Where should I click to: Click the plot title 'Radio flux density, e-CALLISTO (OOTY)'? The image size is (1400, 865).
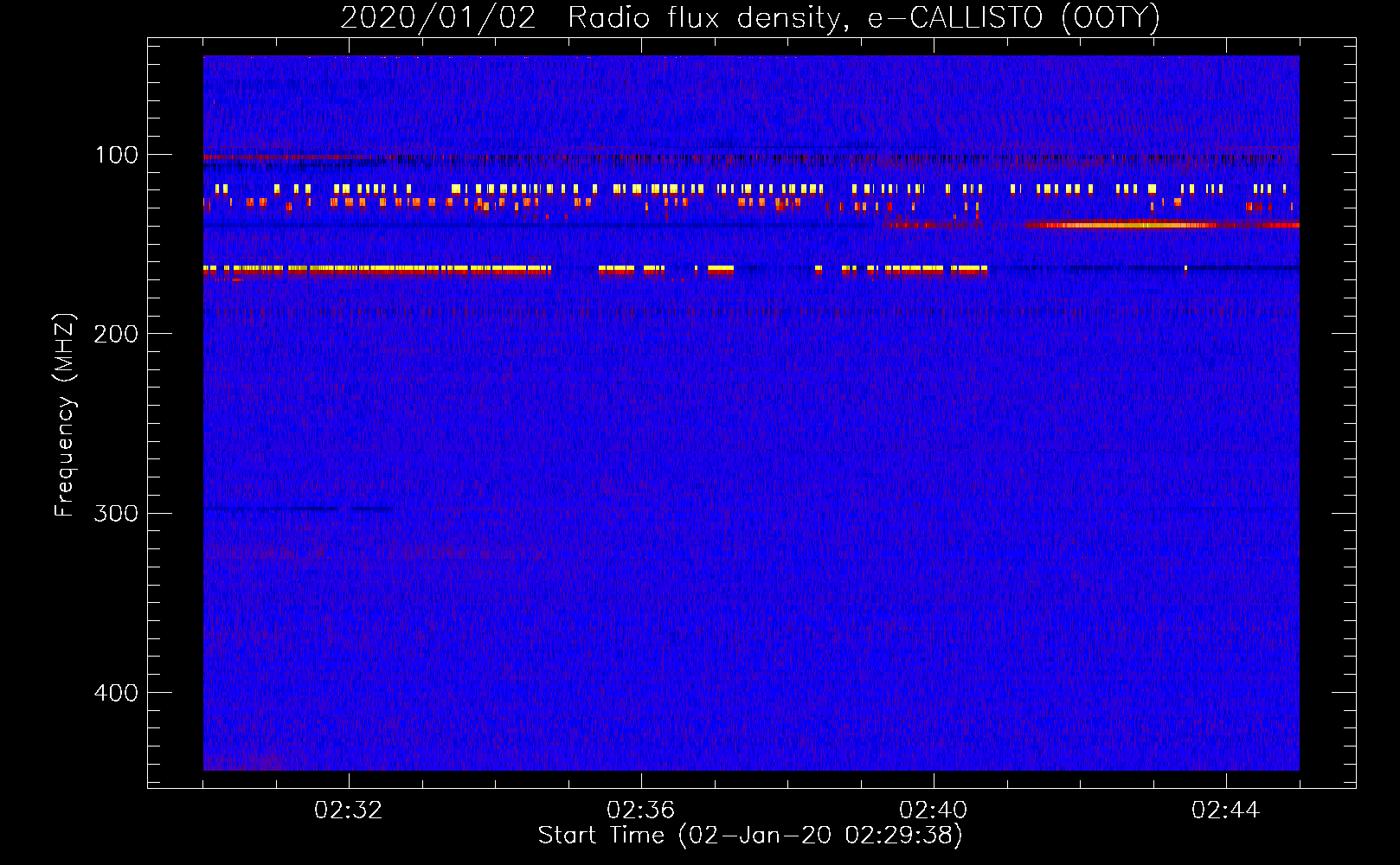(x=864, y=18)
